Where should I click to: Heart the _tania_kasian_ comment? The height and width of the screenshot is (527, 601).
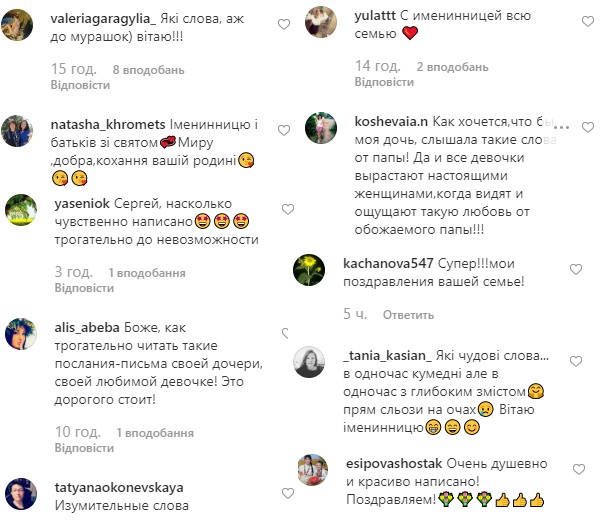[576, 361]
